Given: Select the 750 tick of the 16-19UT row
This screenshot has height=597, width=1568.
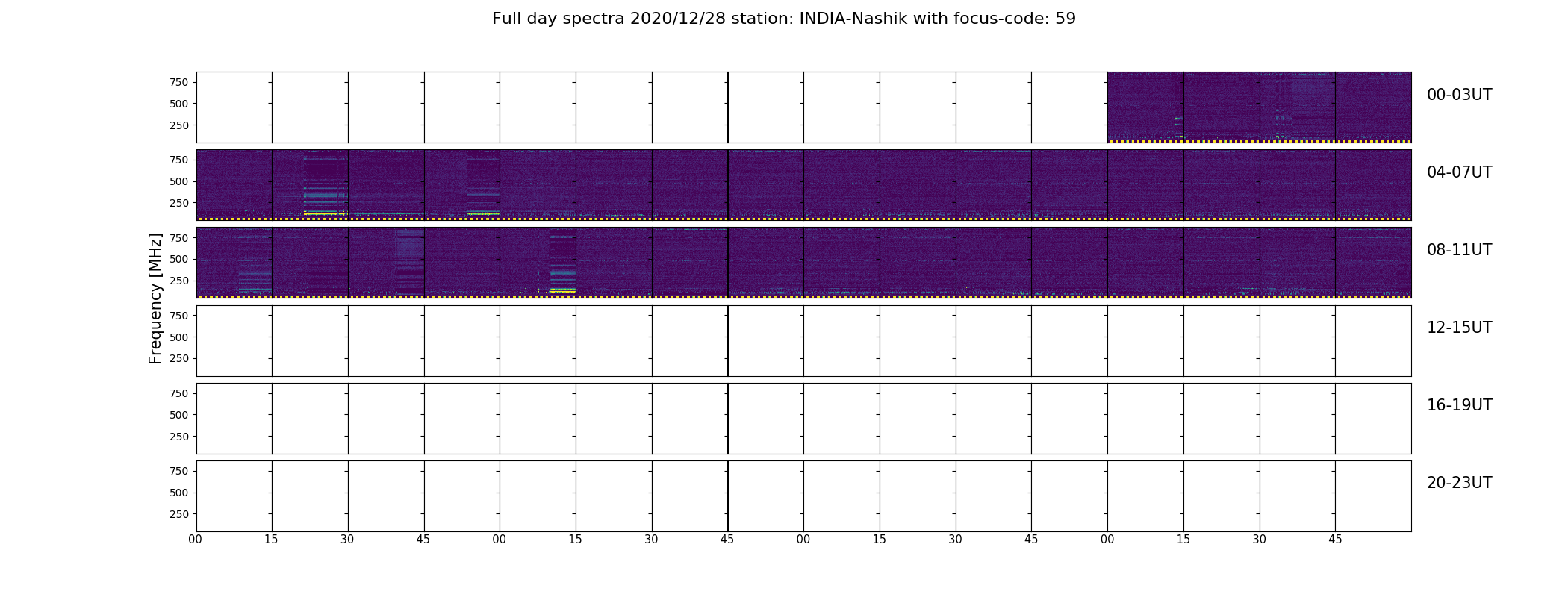Looking at the screenshot, I should click(179, 393).
